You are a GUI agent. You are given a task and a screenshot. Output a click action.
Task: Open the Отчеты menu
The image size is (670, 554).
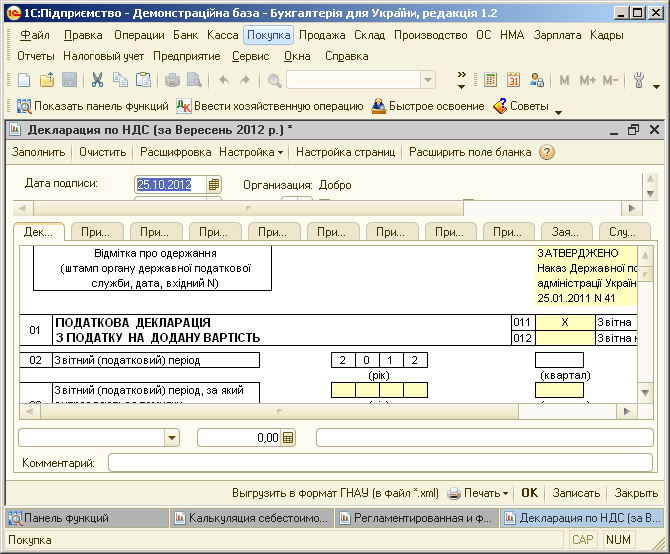coord(36,56)
